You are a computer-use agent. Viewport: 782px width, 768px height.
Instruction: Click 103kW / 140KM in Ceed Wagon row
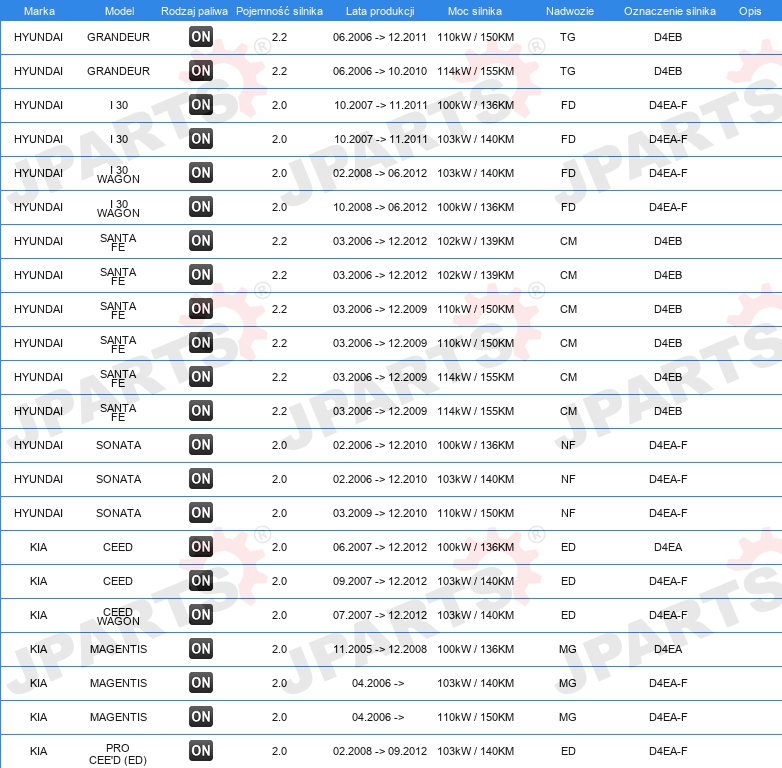point(475,615)
